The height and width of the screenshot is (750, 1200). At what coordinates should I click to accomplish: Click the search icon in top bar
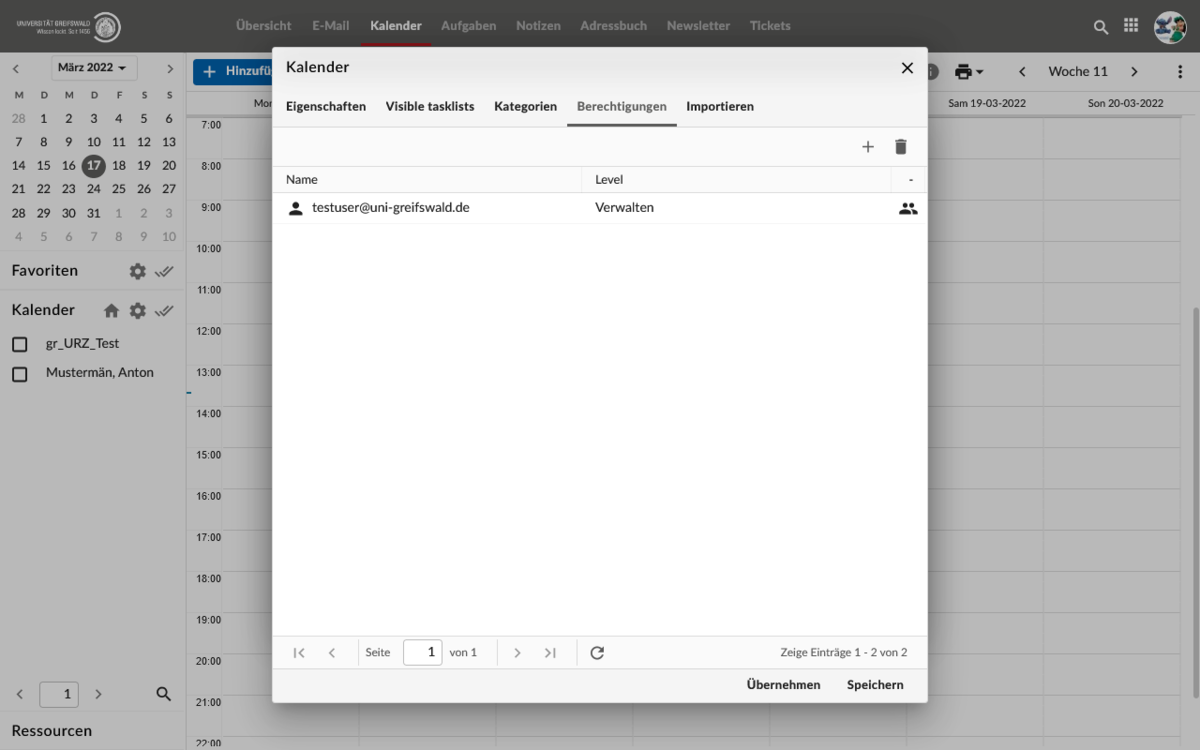coord(1101,27)
